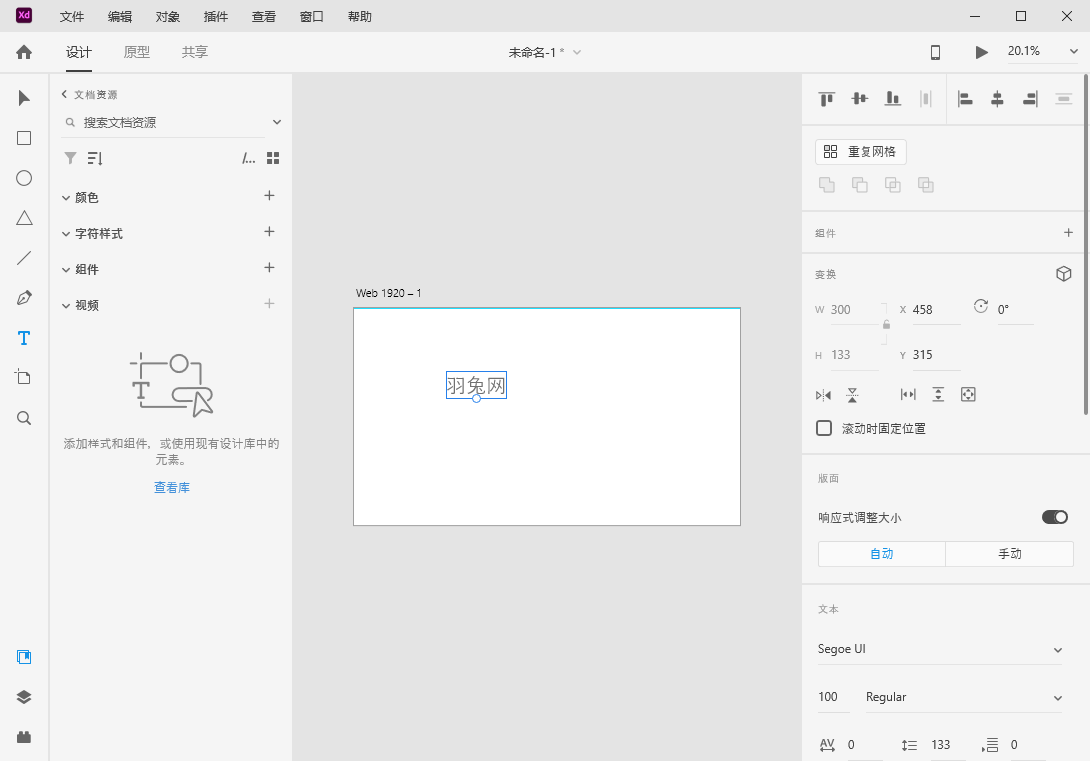
Task: Select the Ellipse tool
Action: (x=24, y=178)
